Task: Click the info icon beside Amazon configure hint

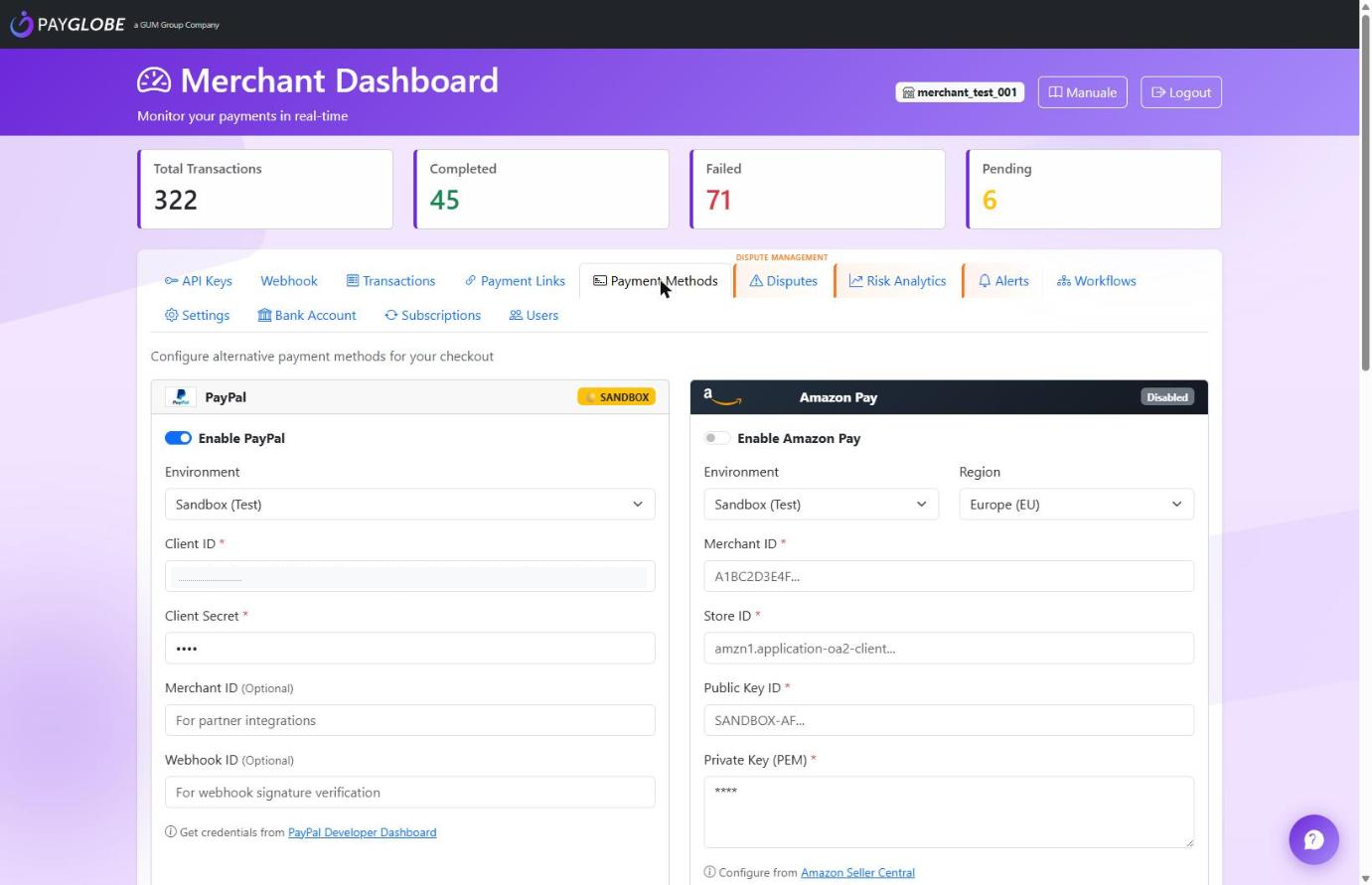Action: pos(709,872)
